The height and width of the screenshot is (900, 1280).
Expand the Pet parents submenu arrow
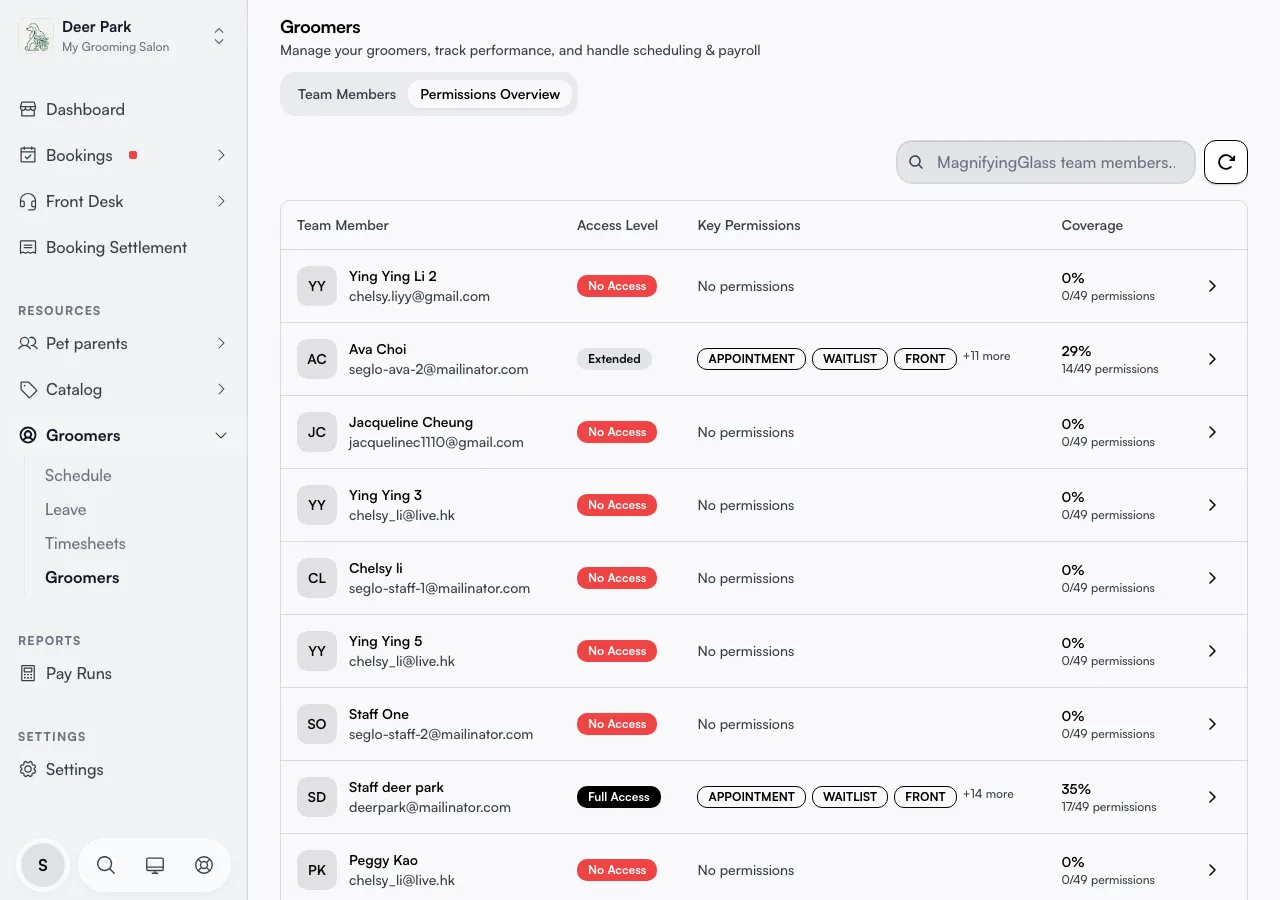(221, 343)
